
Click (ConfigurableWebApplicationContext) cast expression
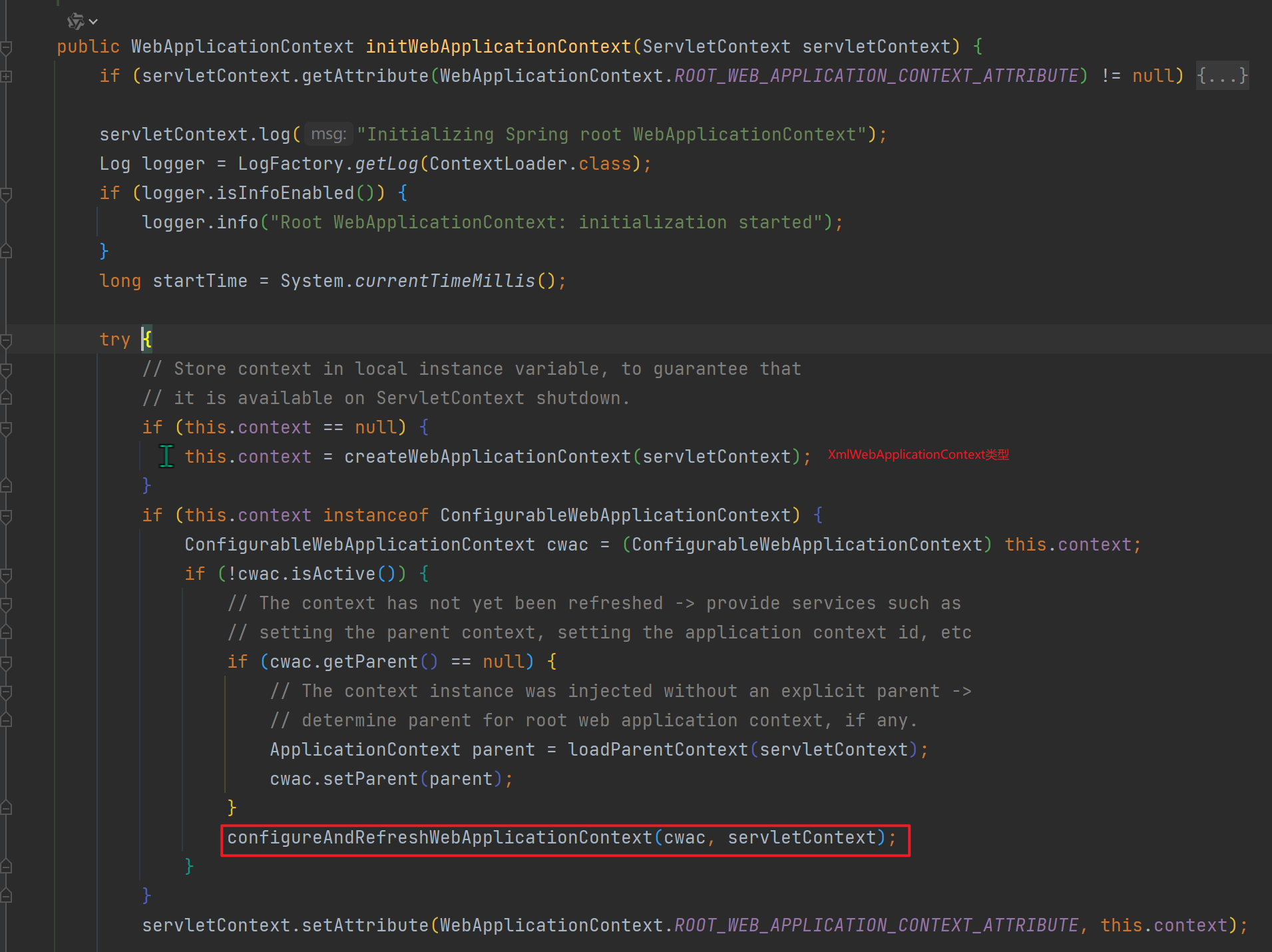click(x=807, y=545)
